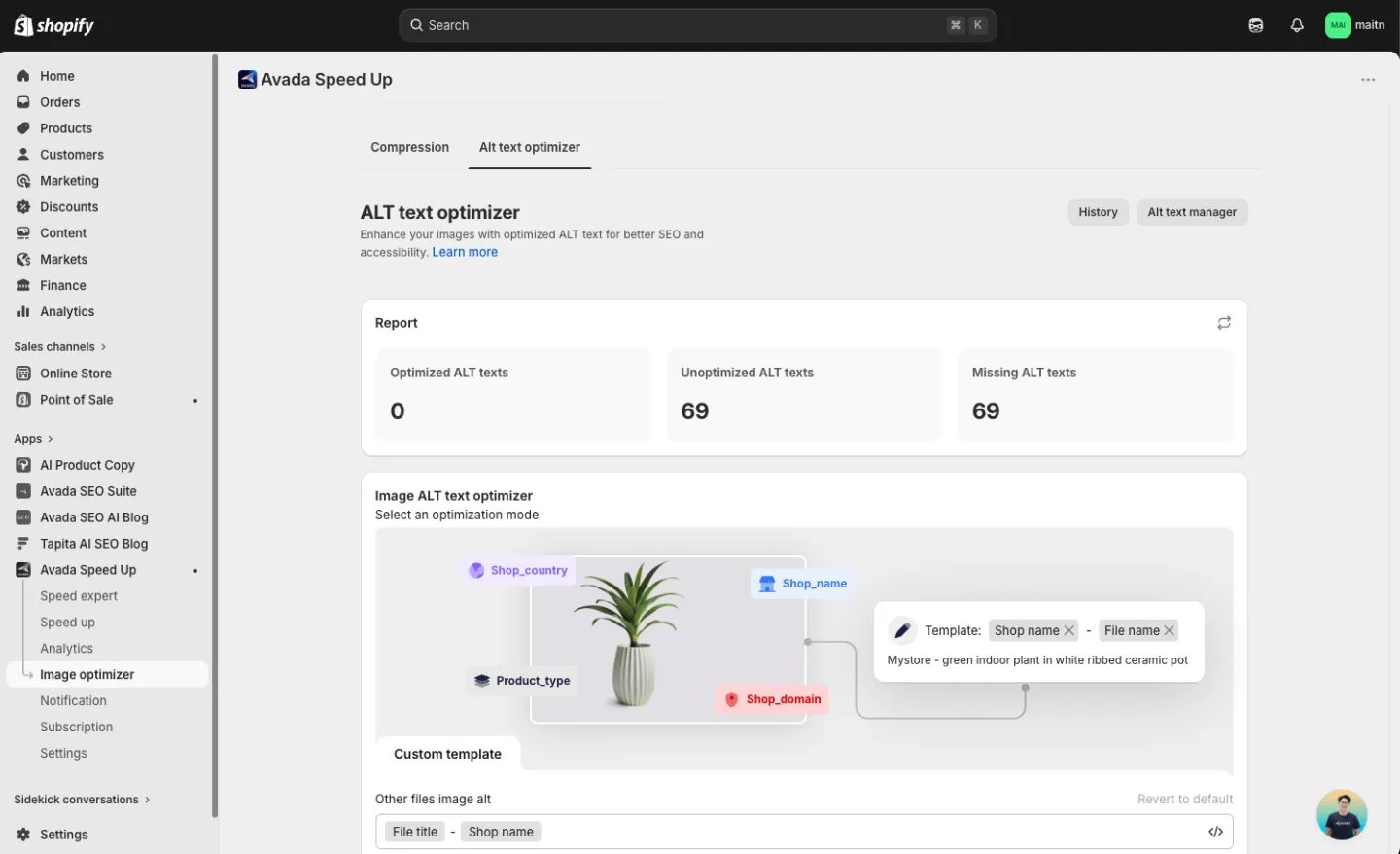Click the Analytics bar chart icon

pyautogui.click(x=23, y=312)
